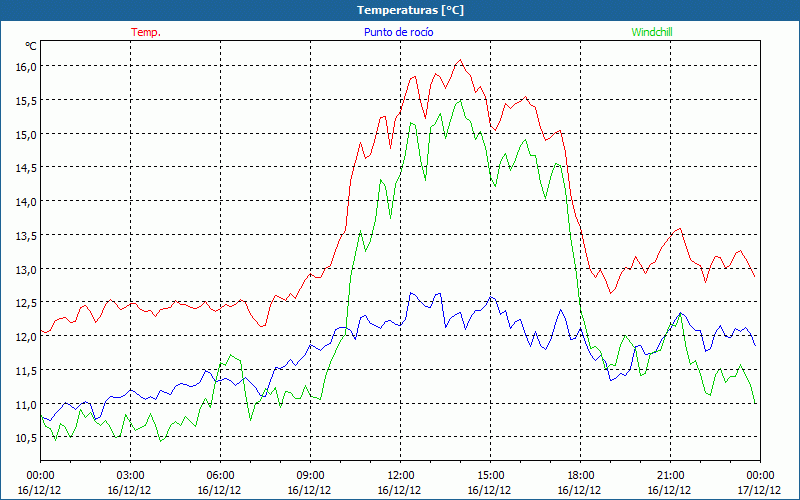Click the 17/12/12 date label
This screenshot has width=800, height=500.
point(759,490)
